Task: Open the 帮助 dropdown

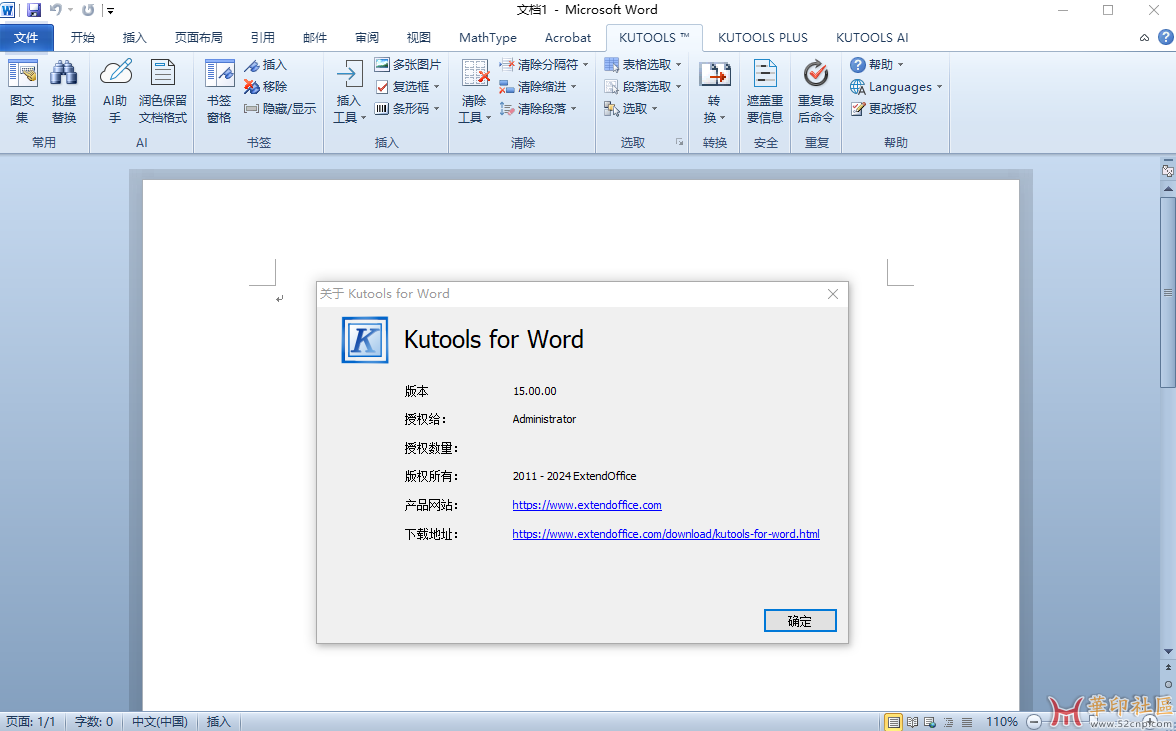Action: (x=877, y=65)
